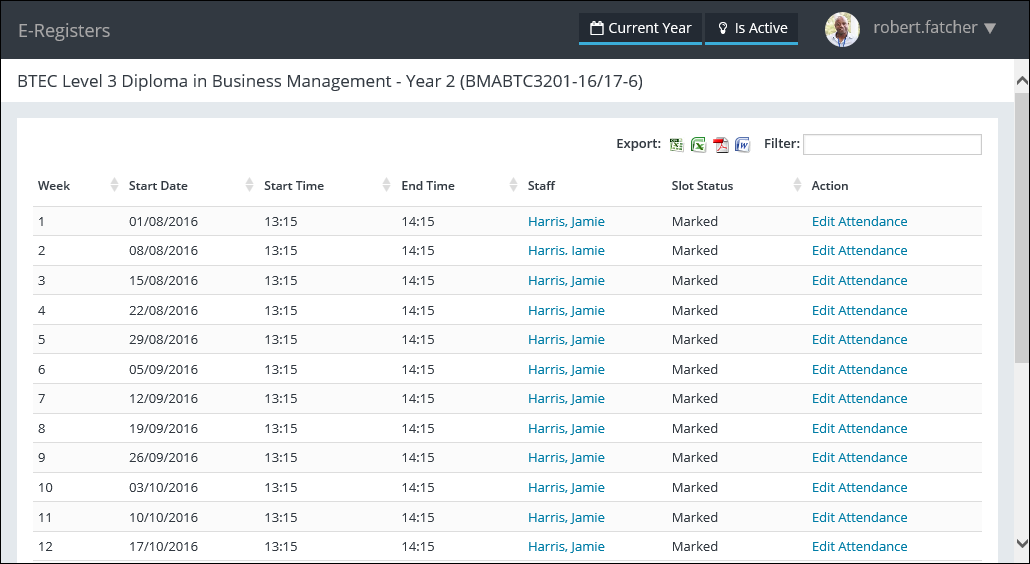The image size is (1030, 564).
Task: Toggle the Is Active filter
Action: point(751,28)
